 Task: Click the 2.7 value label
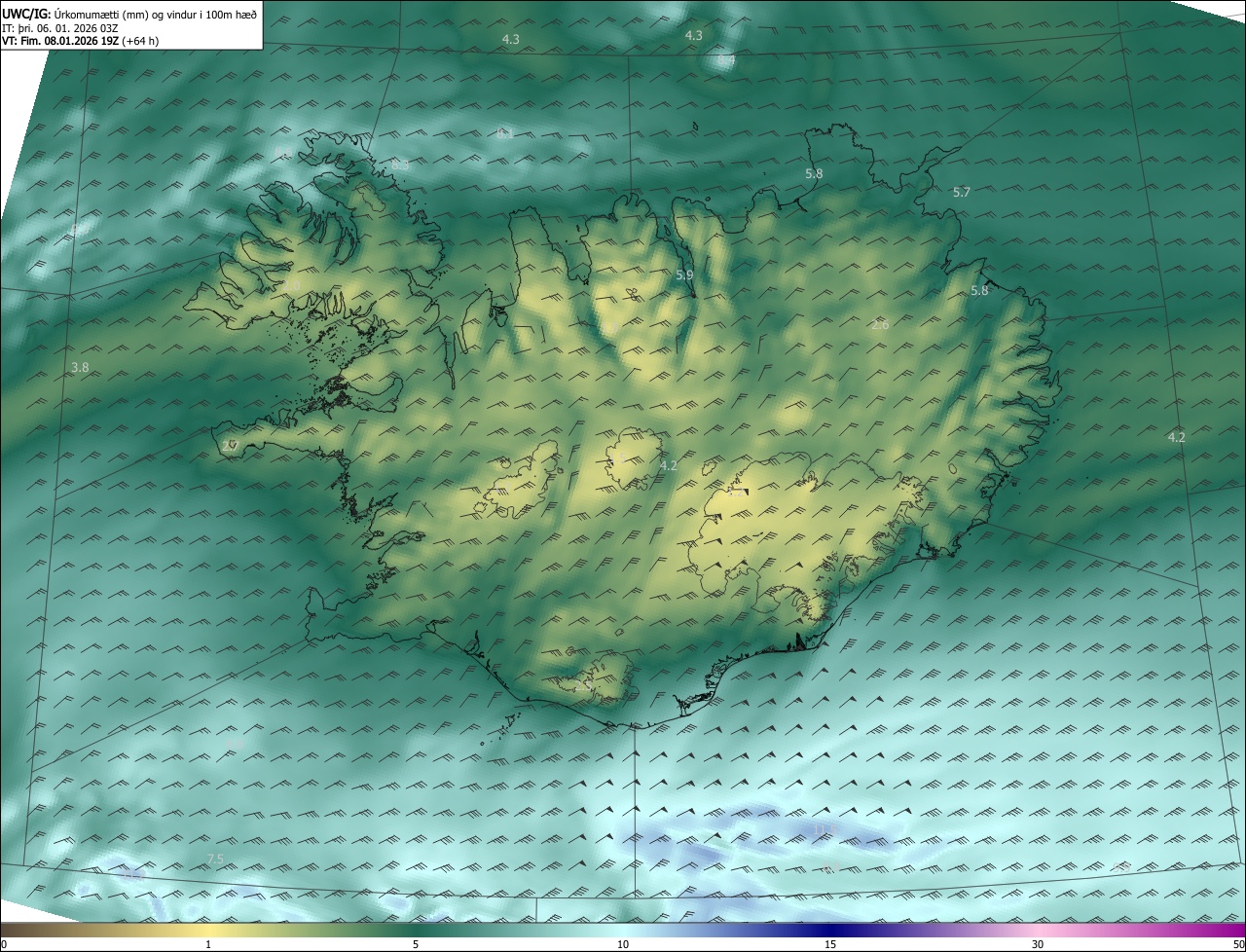tap(230, 446)
